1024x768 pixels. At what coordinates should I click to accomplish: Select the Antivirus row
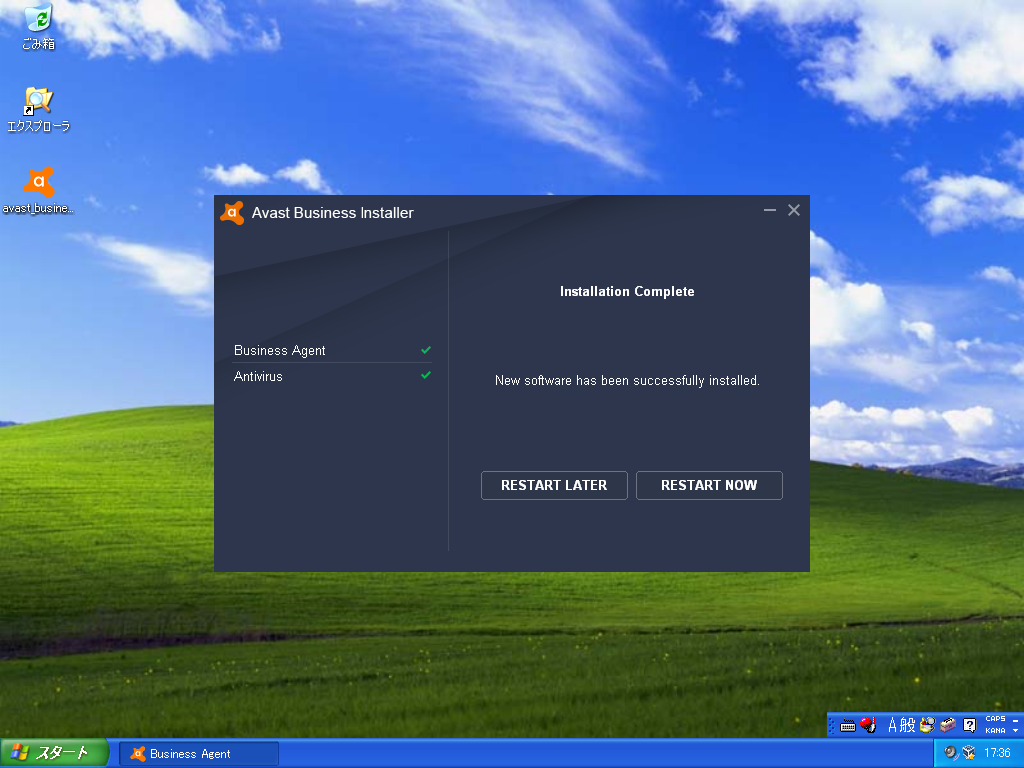332,376
